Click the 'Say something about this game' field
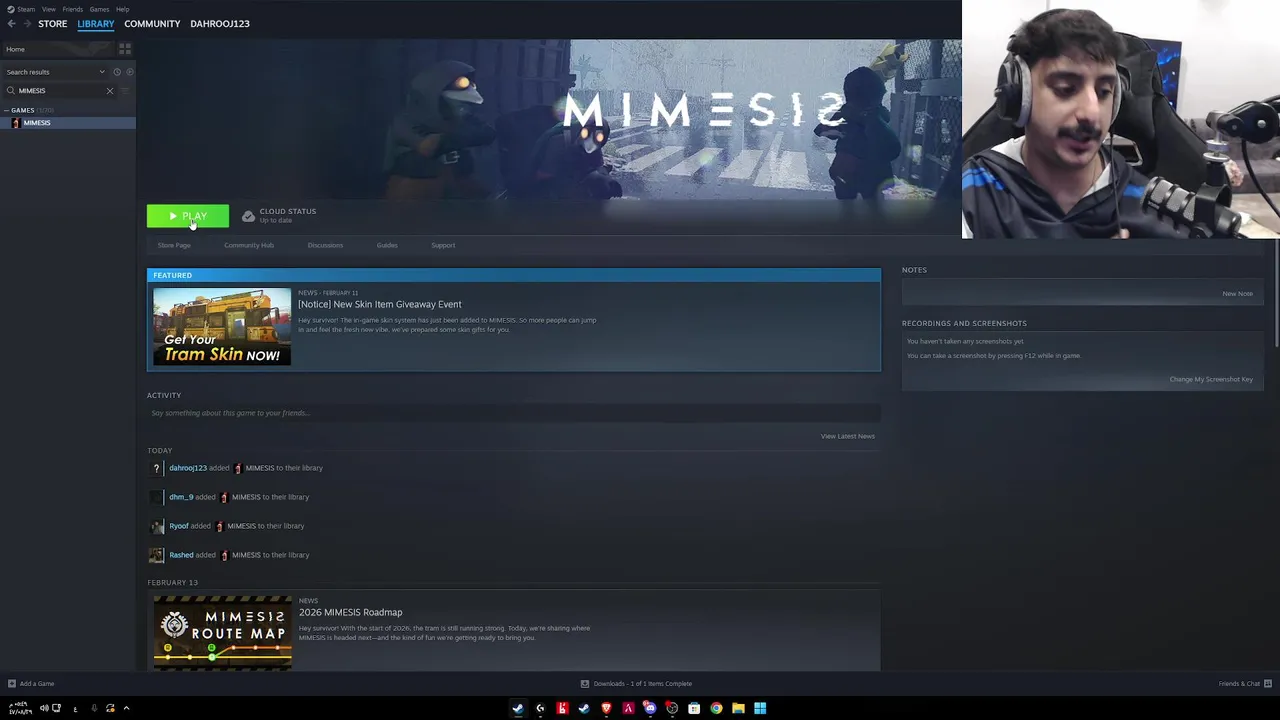This screenshot has width=1280, height=720. (514, 413)
